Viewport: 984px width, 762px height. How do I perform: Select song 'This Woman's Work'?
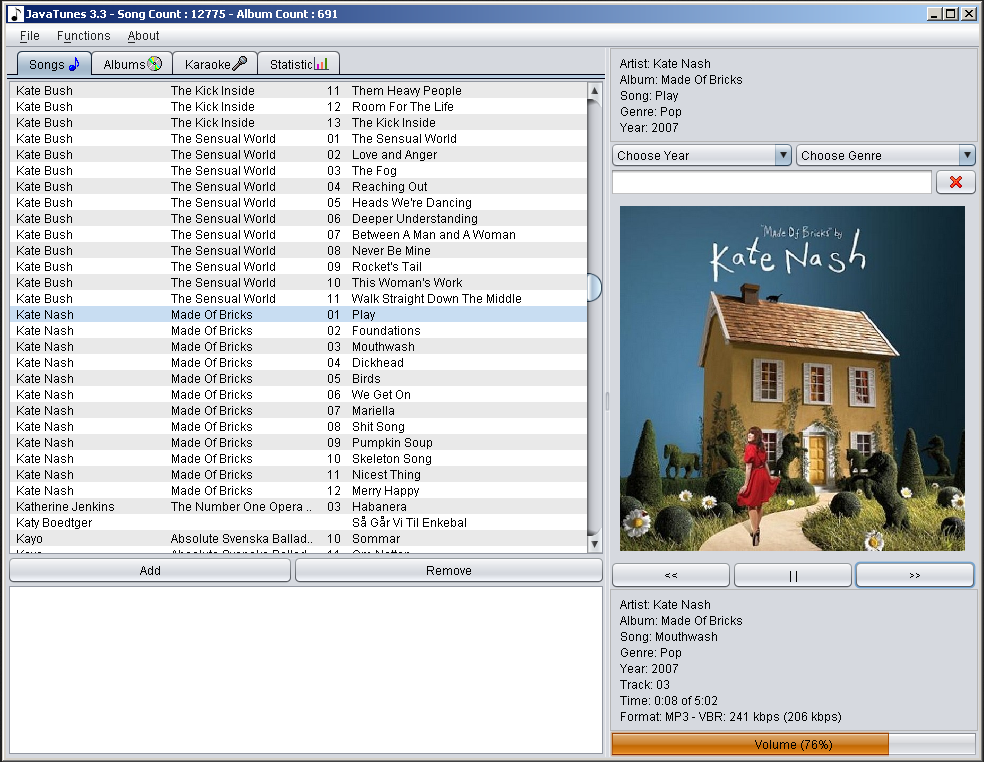coord(299,282)
